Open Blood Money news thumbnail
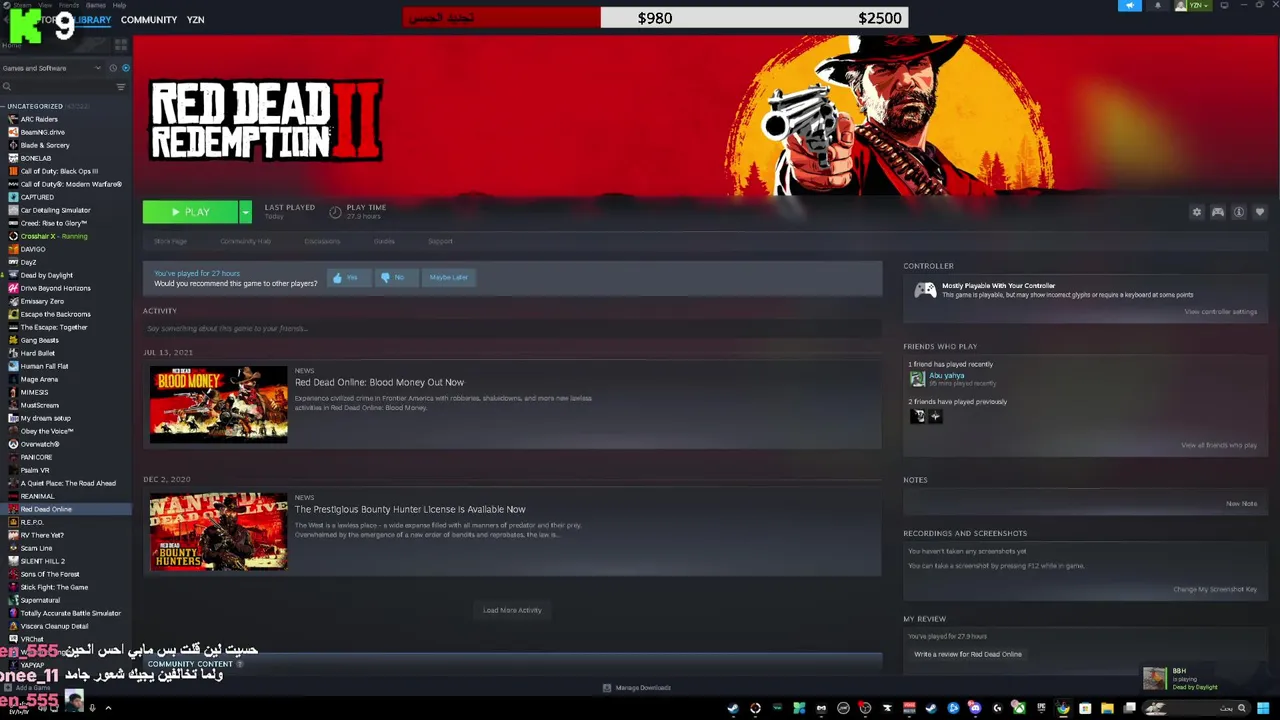This screenshot has height=720, width=1280. coord(219,404)
